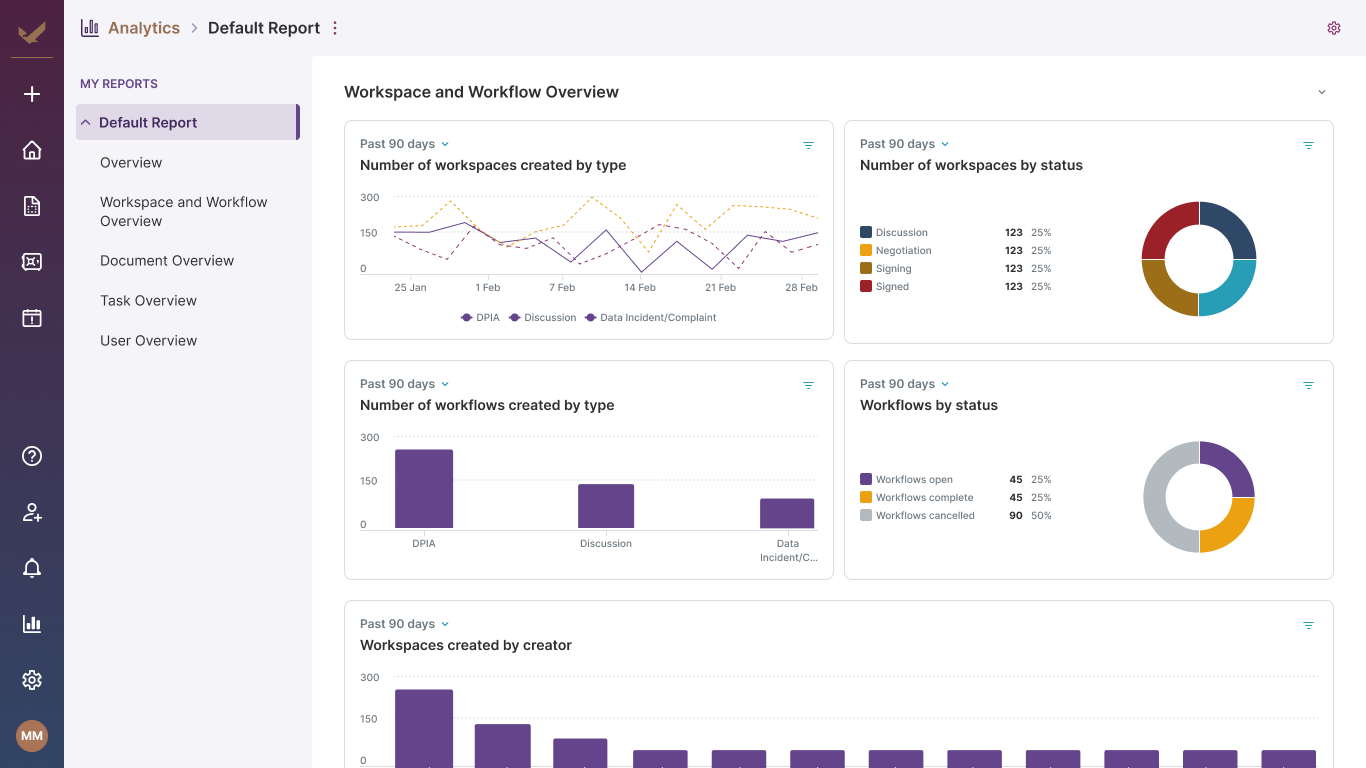
Task: Click the Workflows open legend entry
Action: point(907,479)
